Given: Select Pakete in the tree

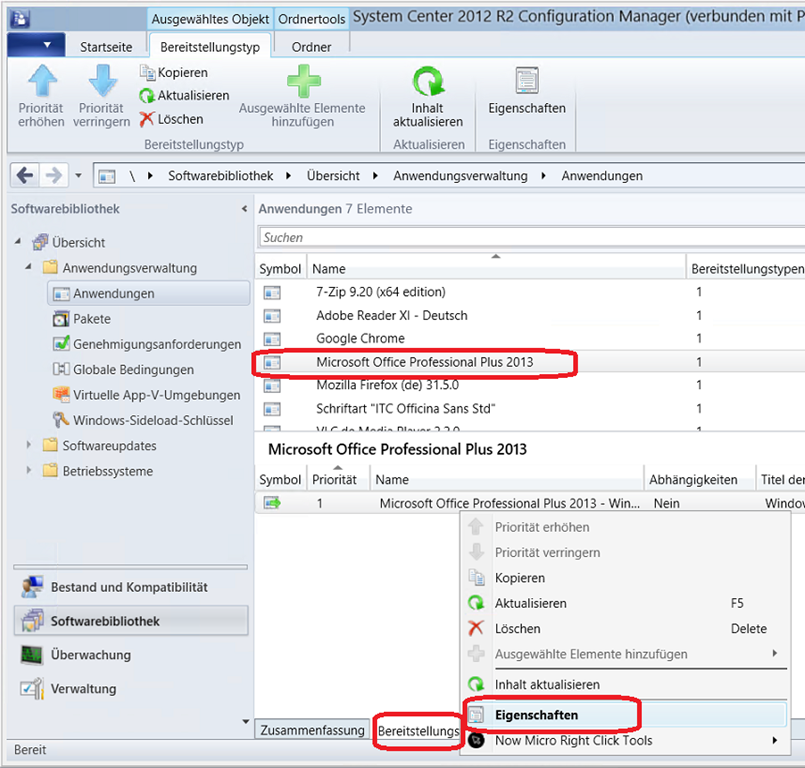Looking at the screenshot, I should point(82,319).
